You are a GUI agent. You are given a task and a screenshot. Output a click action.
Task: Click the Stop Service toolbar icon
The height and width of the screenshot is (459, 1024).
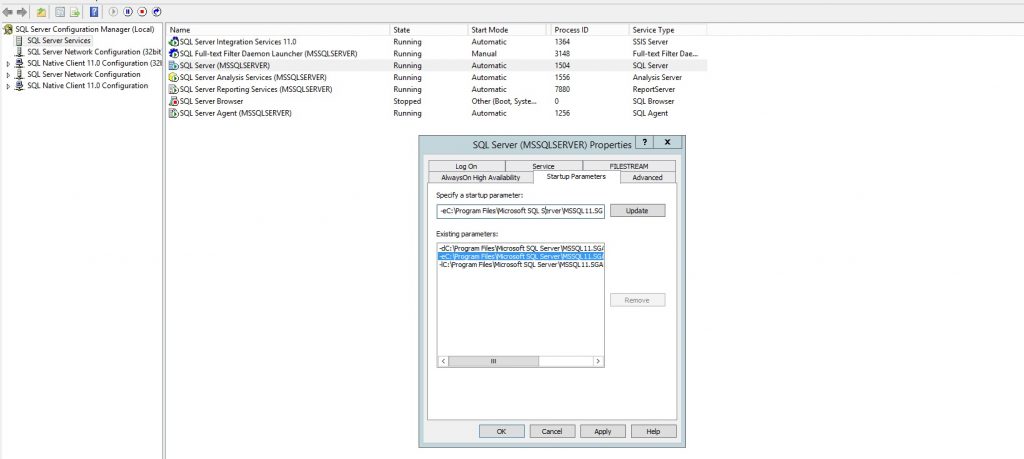click(142, 12)
